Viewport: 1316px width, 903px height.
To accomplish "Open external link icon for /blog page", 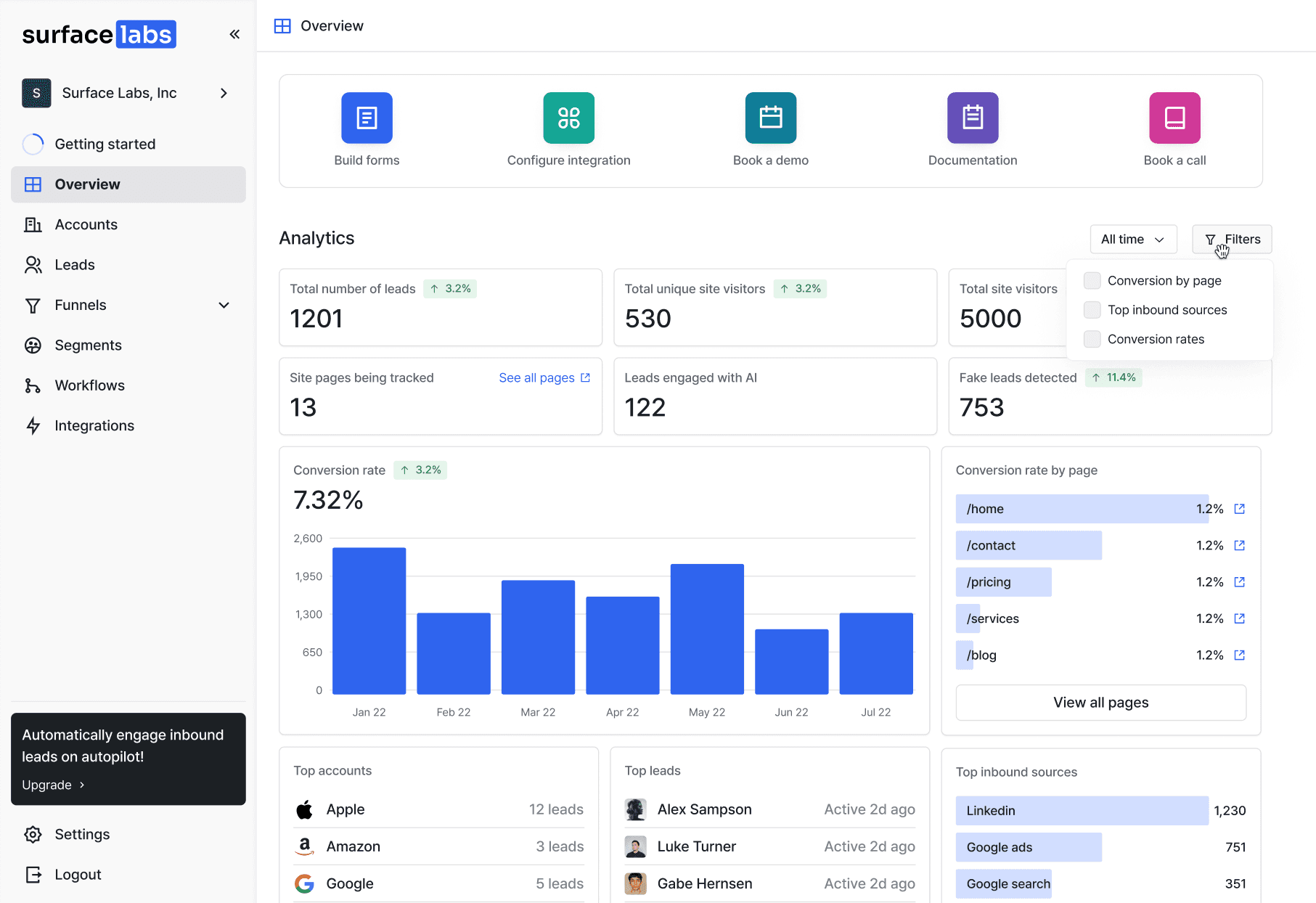I will [1240, 655].
